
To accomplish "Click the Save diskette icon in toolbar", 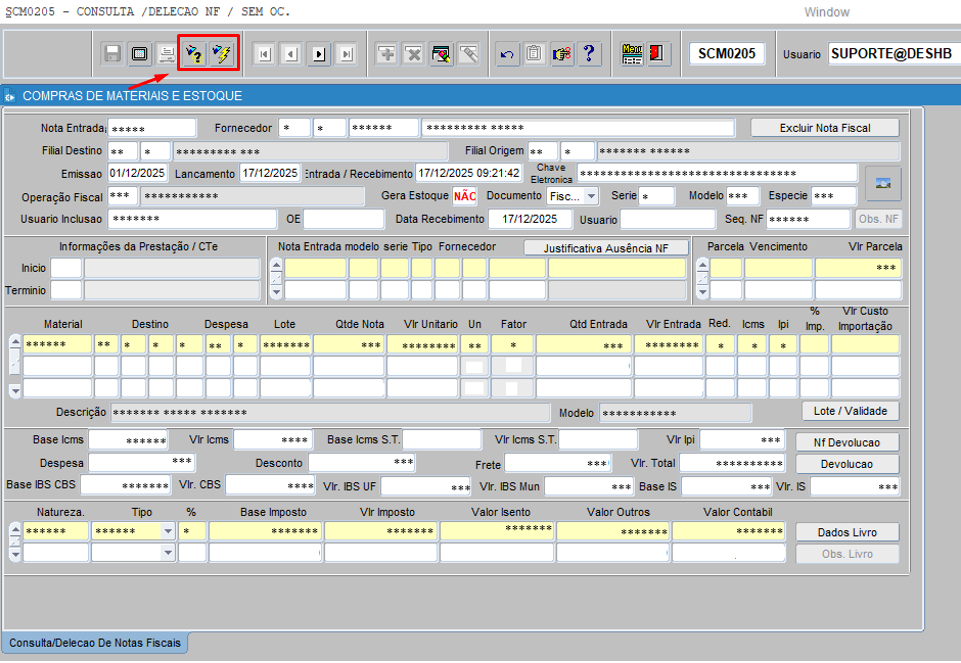I will pyautogui.click(x=112, y=54).
